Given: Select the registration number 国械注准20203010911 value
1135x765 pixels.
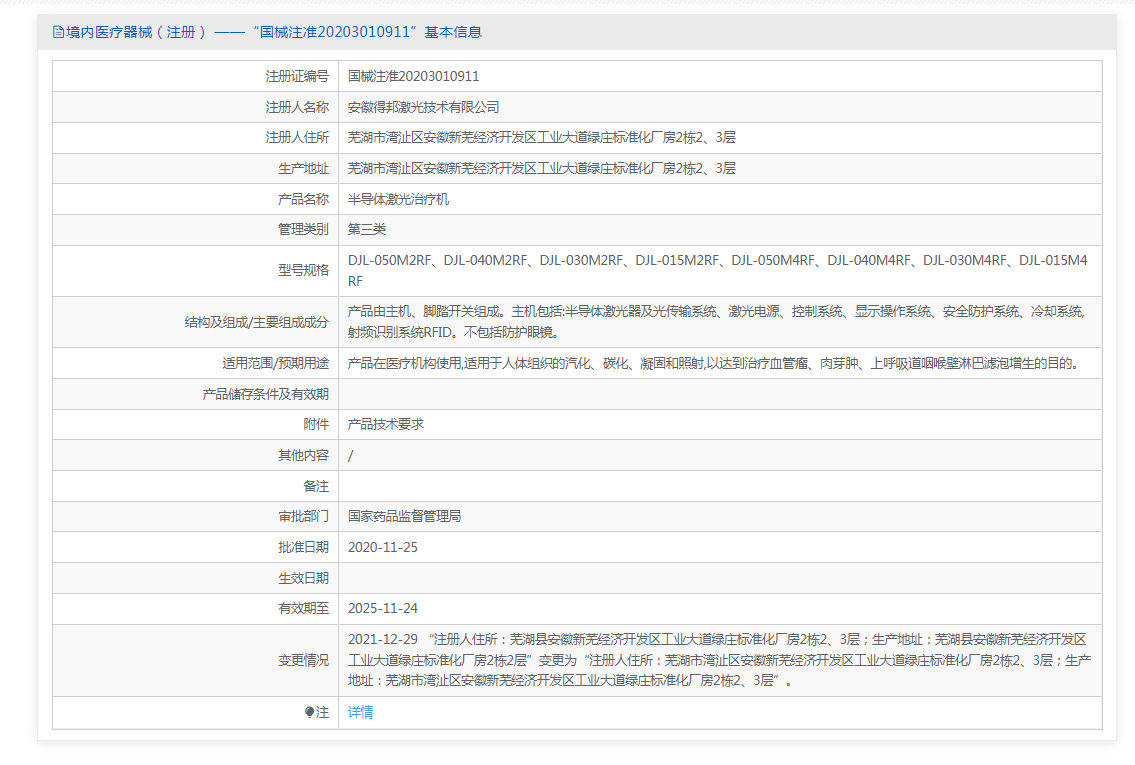Looking at the screenshot, I should (x=413, y=76).
